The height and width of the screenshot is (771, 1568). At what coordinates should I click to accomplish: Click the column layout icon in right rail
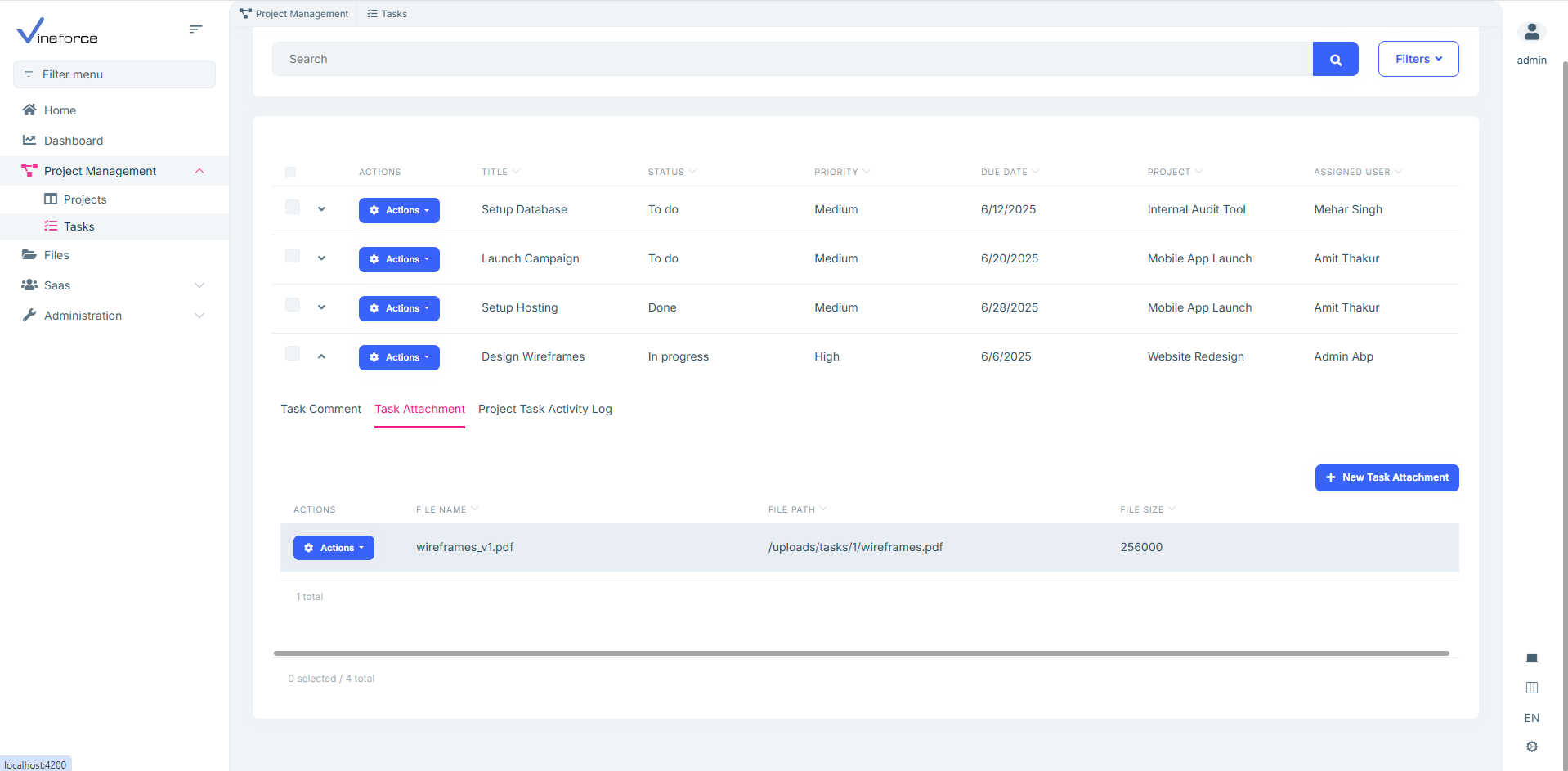pyautogui.click(x=1531, y=688)
